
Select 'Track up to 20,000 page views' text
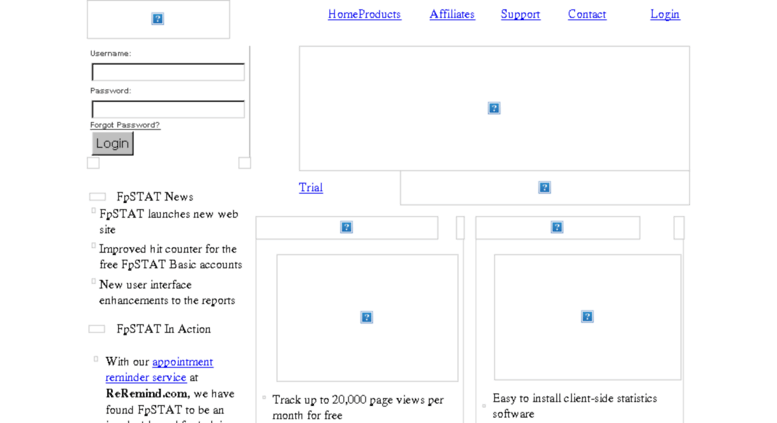point(358,407)
